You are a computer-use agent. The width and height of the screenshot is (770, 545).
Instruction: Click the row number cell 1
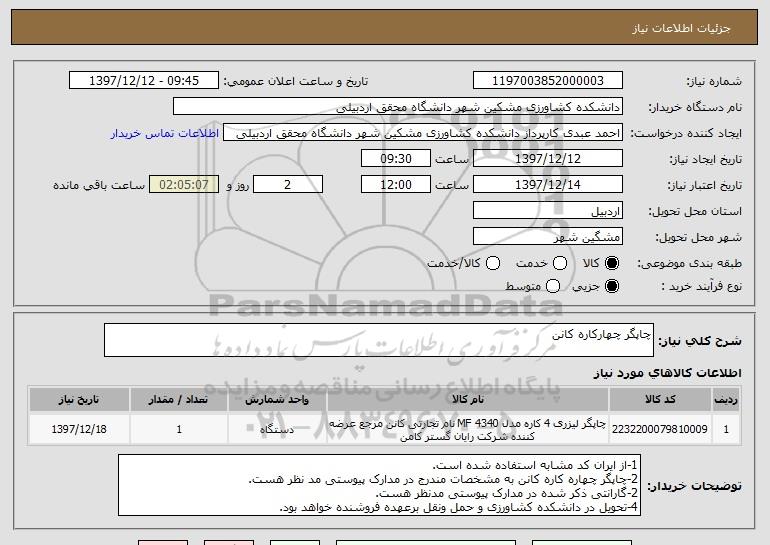[726, 429]
